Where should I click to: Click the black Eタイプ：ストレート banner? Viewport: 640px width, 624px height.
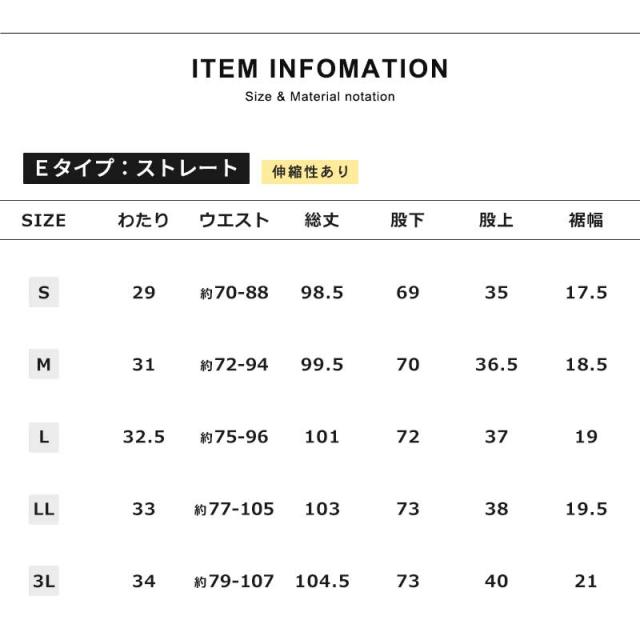136,168
